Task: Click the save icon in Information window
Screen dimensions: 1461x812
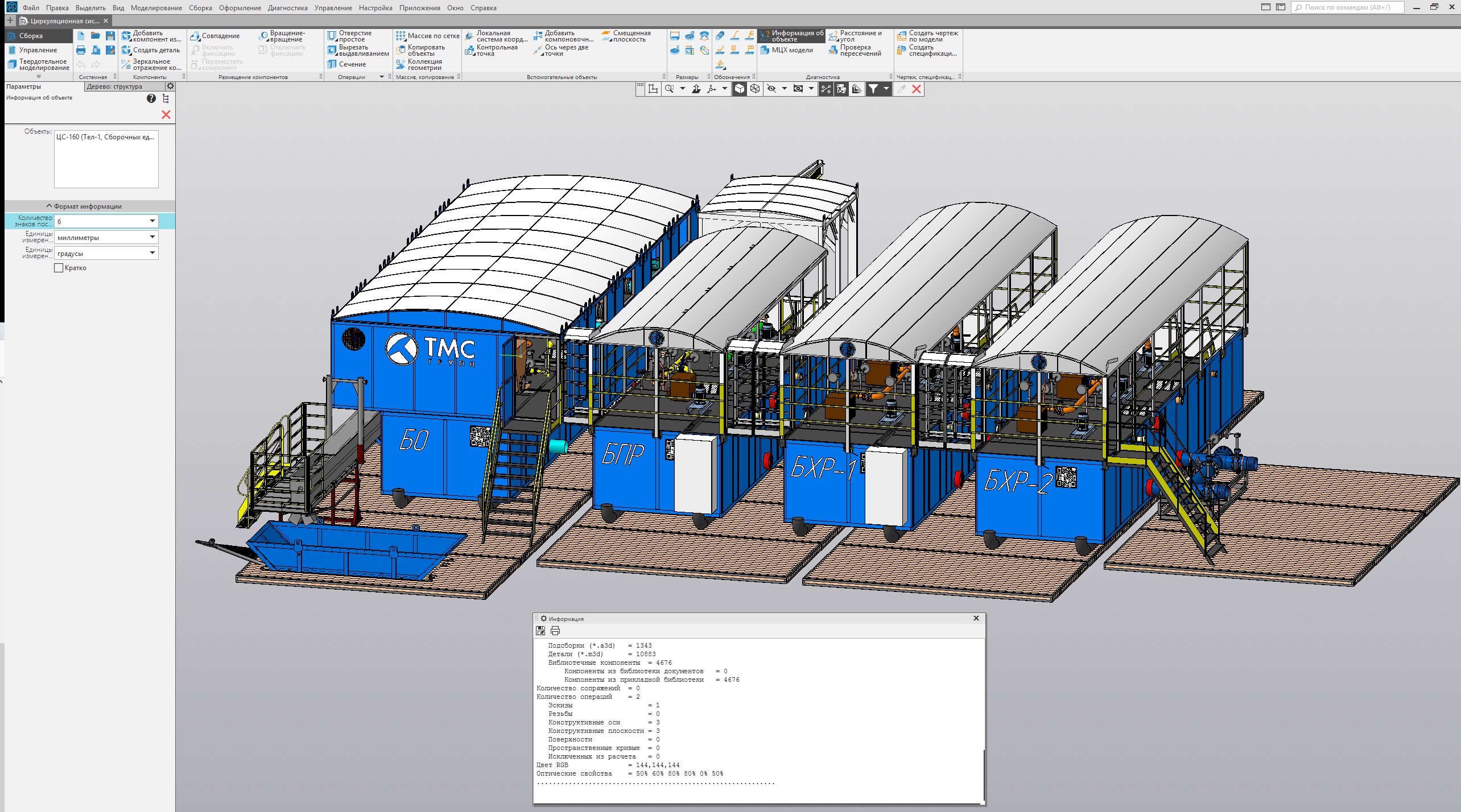Action: [x=540, y=631]
